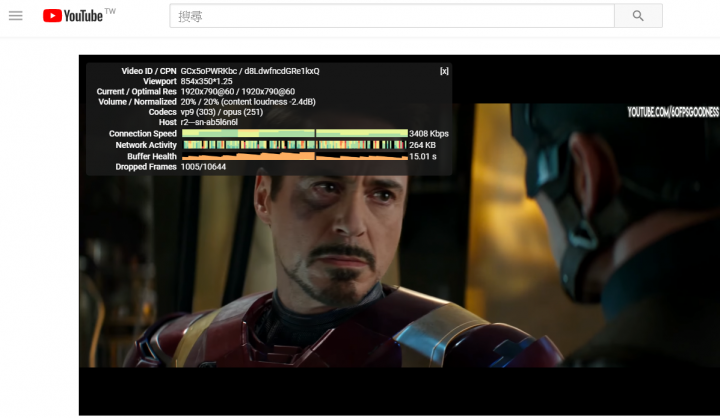Click the Buffer Health graph bar
The height and width of the screenshot is (418, 720).
[x=294, y=156]
